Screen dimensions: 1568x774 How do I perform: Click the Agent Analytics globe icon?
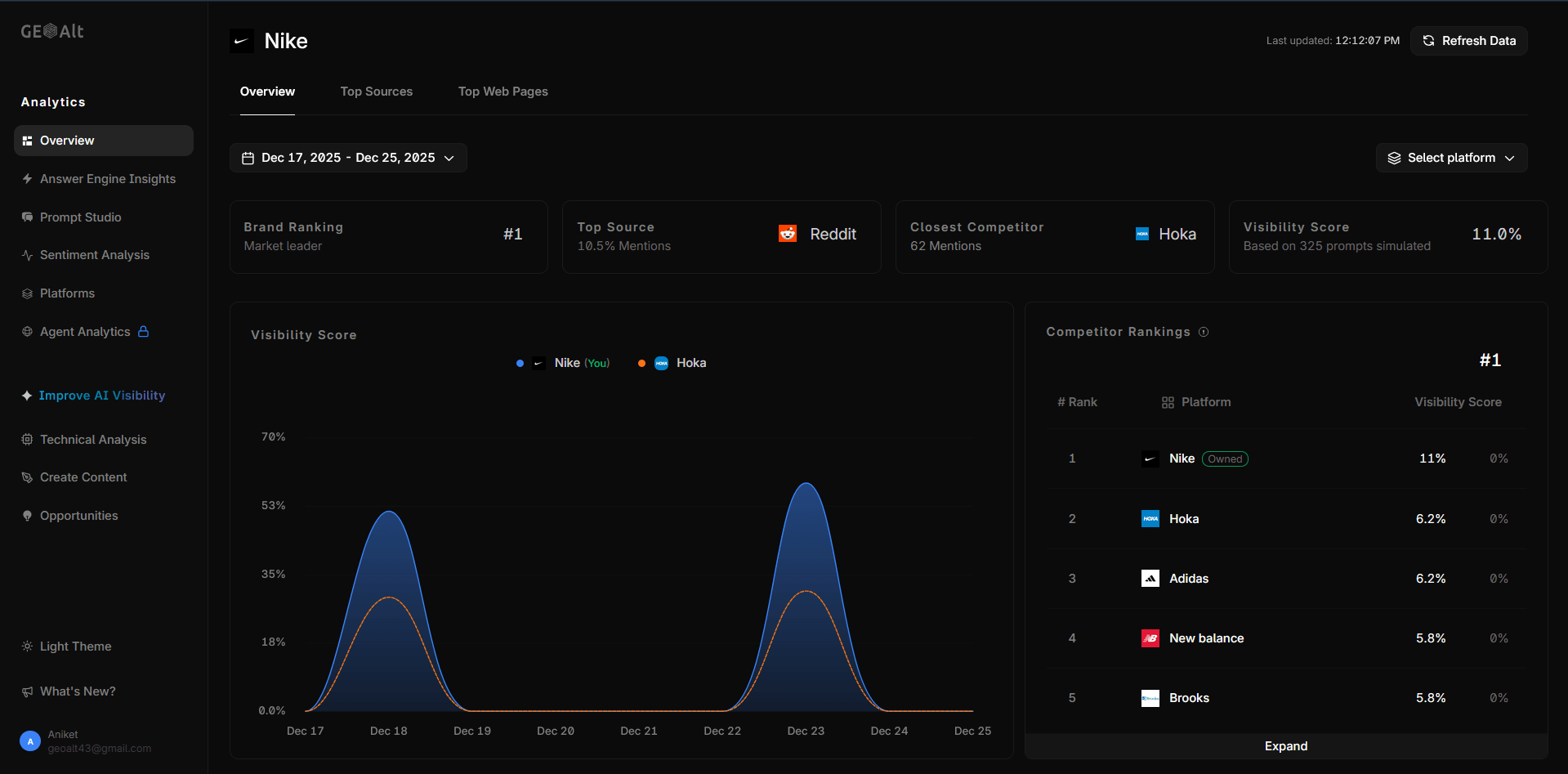pyautogui.click(x=27, y=332)
